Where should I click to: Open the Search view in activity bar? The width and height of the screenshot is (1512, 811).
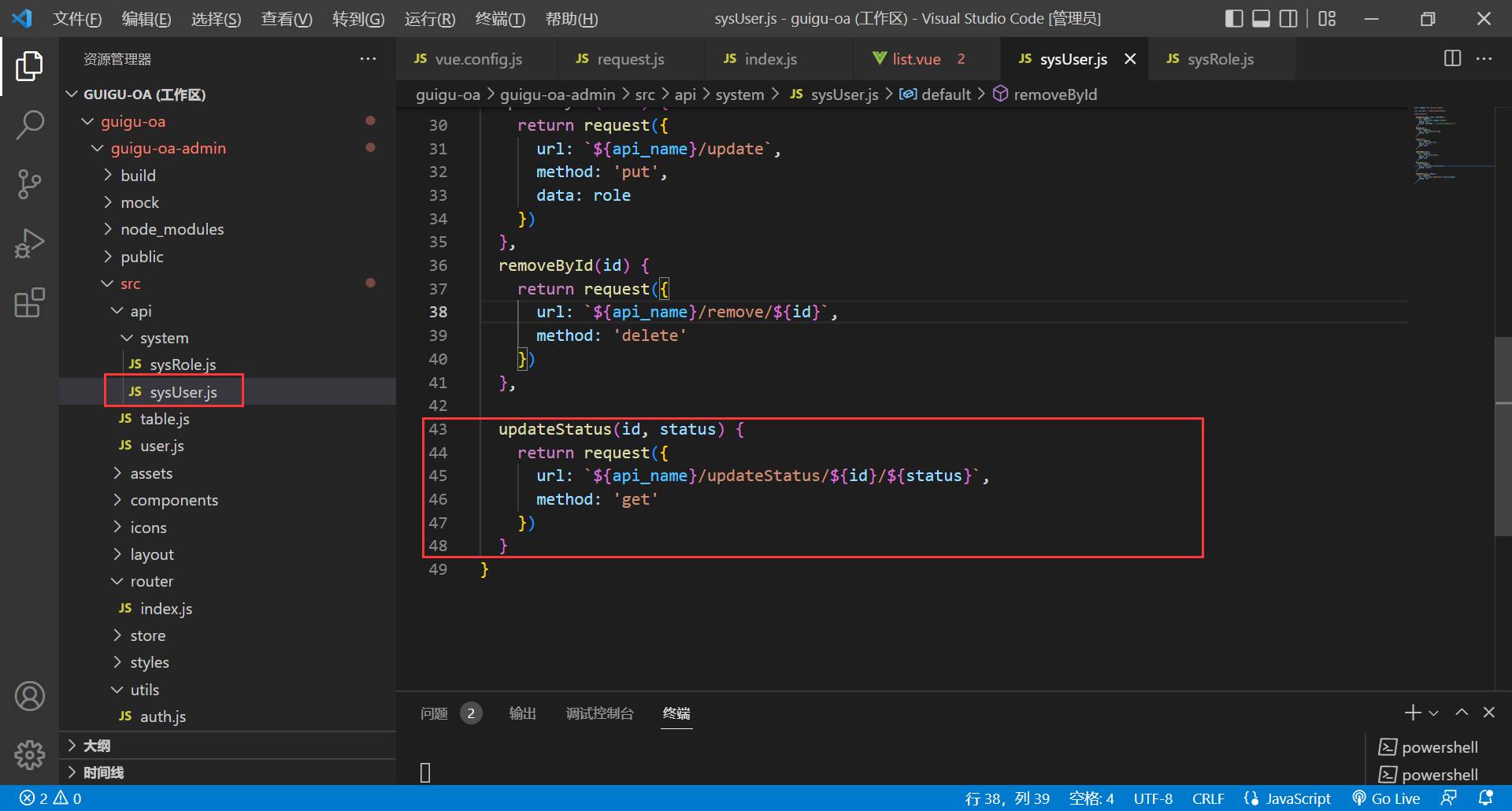(x=29, y=124)
